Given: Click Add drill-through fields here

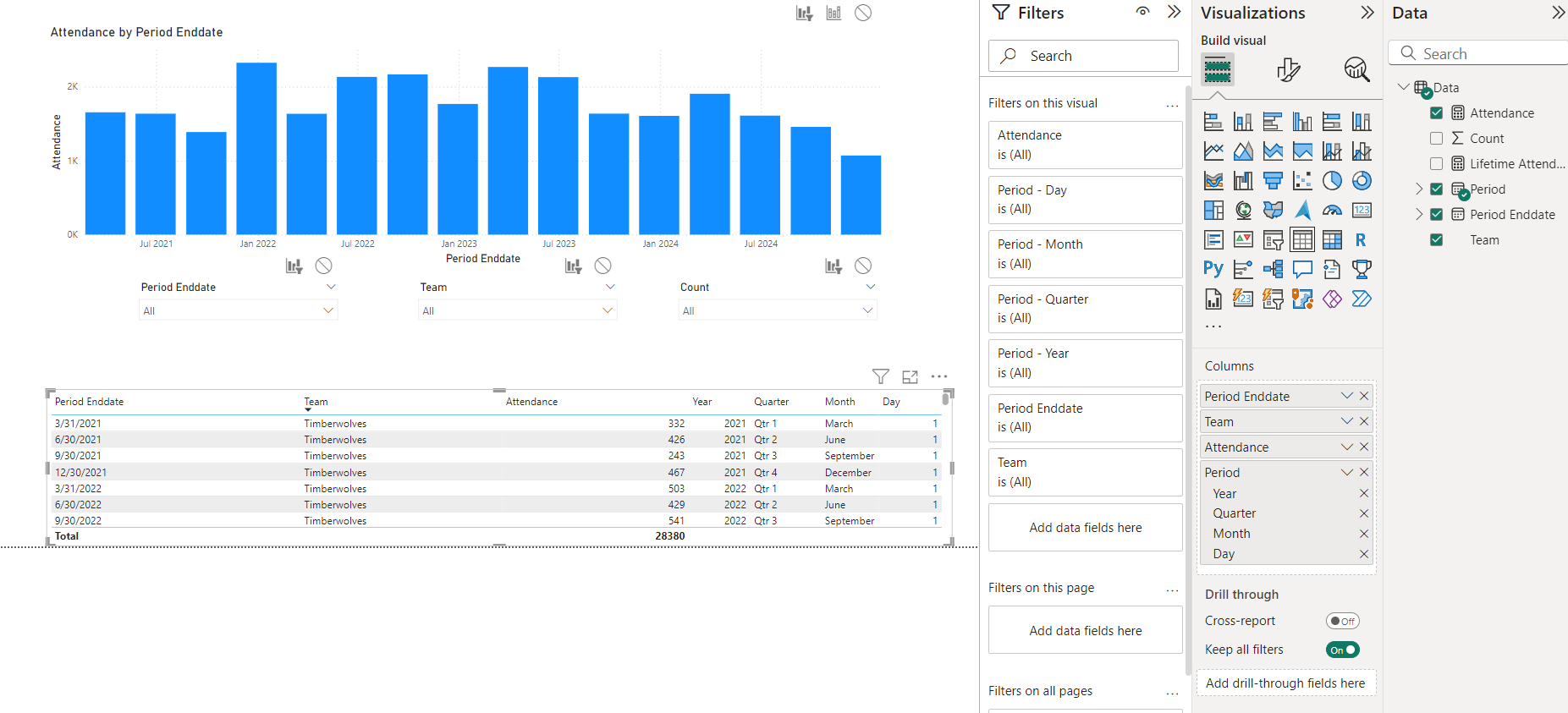Looking at the screenshot, I should pyautogui.click(x=1285, y=683).
